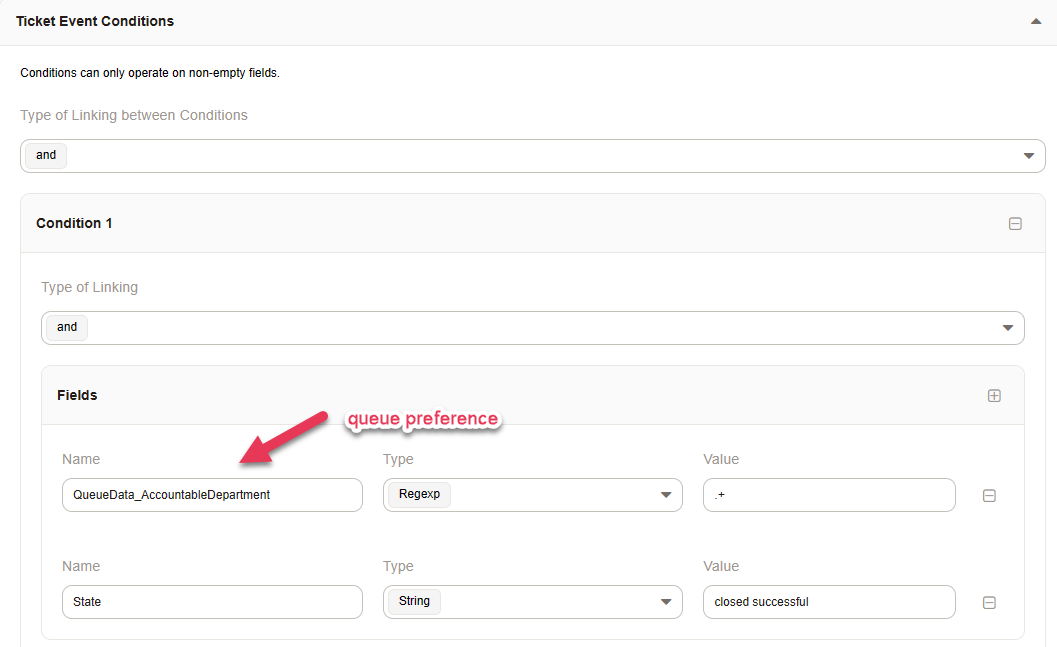Click the Fields section heading
The height and width of the screenshot is (647, 1057).
[x=77, y=396]
